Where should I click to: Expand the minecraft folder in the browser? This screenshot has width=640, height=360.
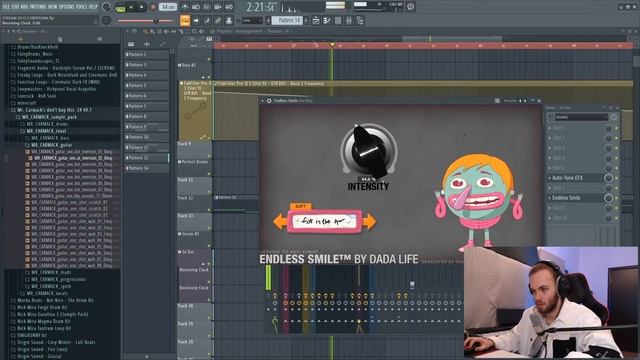[x=24, y=103]
